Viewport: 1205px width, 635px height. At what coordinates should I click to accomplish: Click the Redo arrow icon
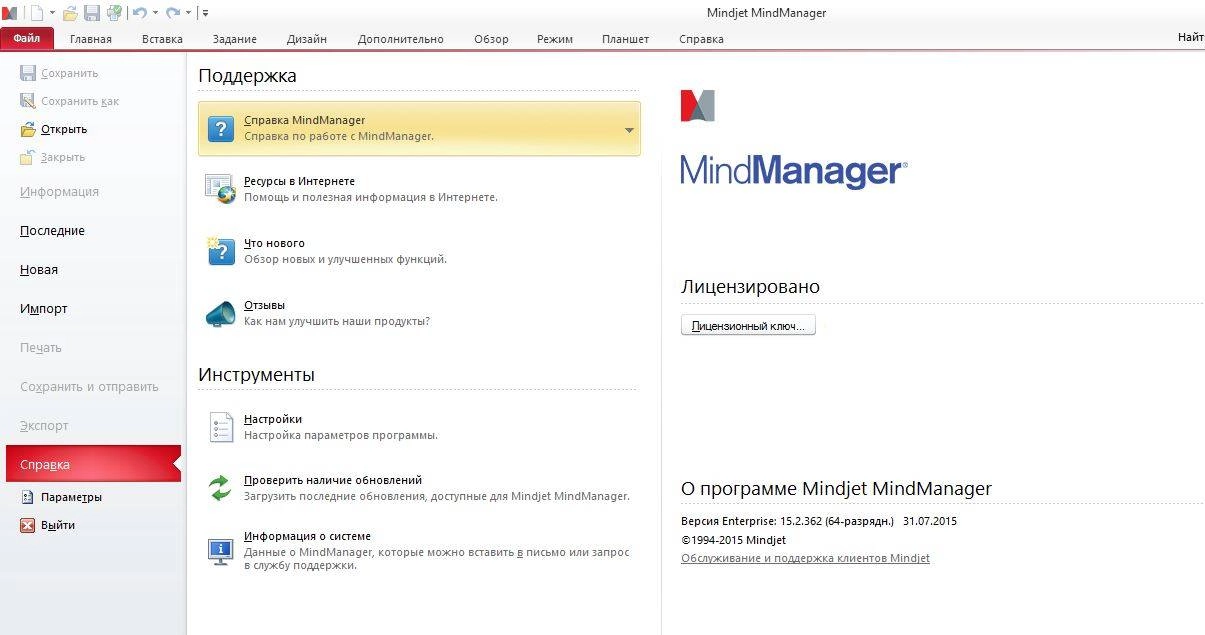point(173,13)
